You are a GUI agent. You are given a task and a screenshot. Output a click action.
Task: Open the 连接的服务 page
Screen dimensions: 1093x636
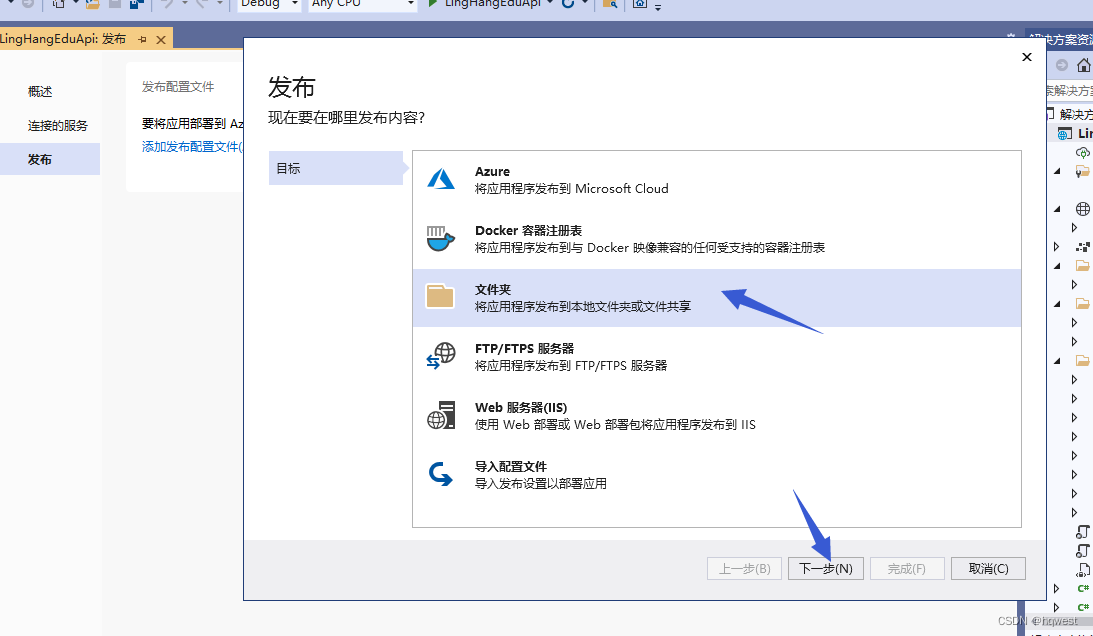pyautogui.click(x=58, y=126)
